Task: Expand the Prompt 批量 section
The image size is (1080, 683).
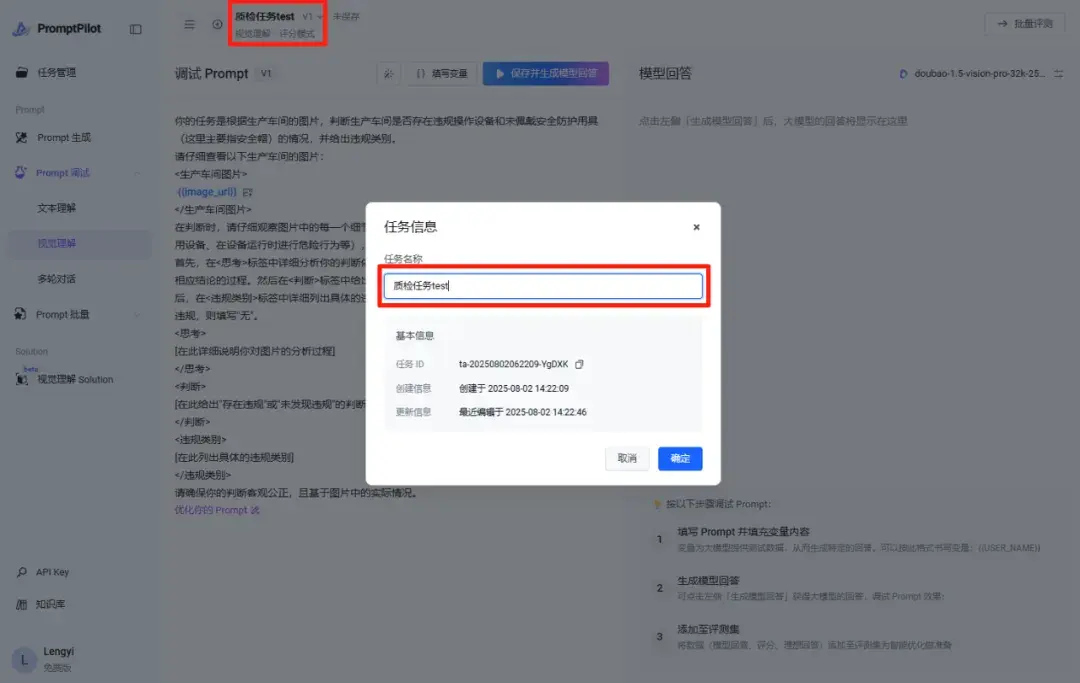Action: coord(136,315)
